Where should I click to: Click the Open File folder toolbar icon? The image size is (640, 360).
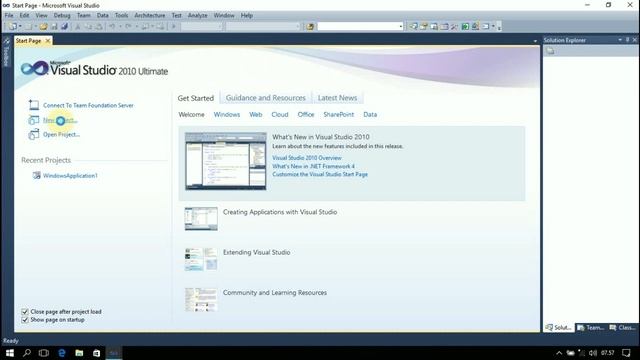(x=43, y=27)
